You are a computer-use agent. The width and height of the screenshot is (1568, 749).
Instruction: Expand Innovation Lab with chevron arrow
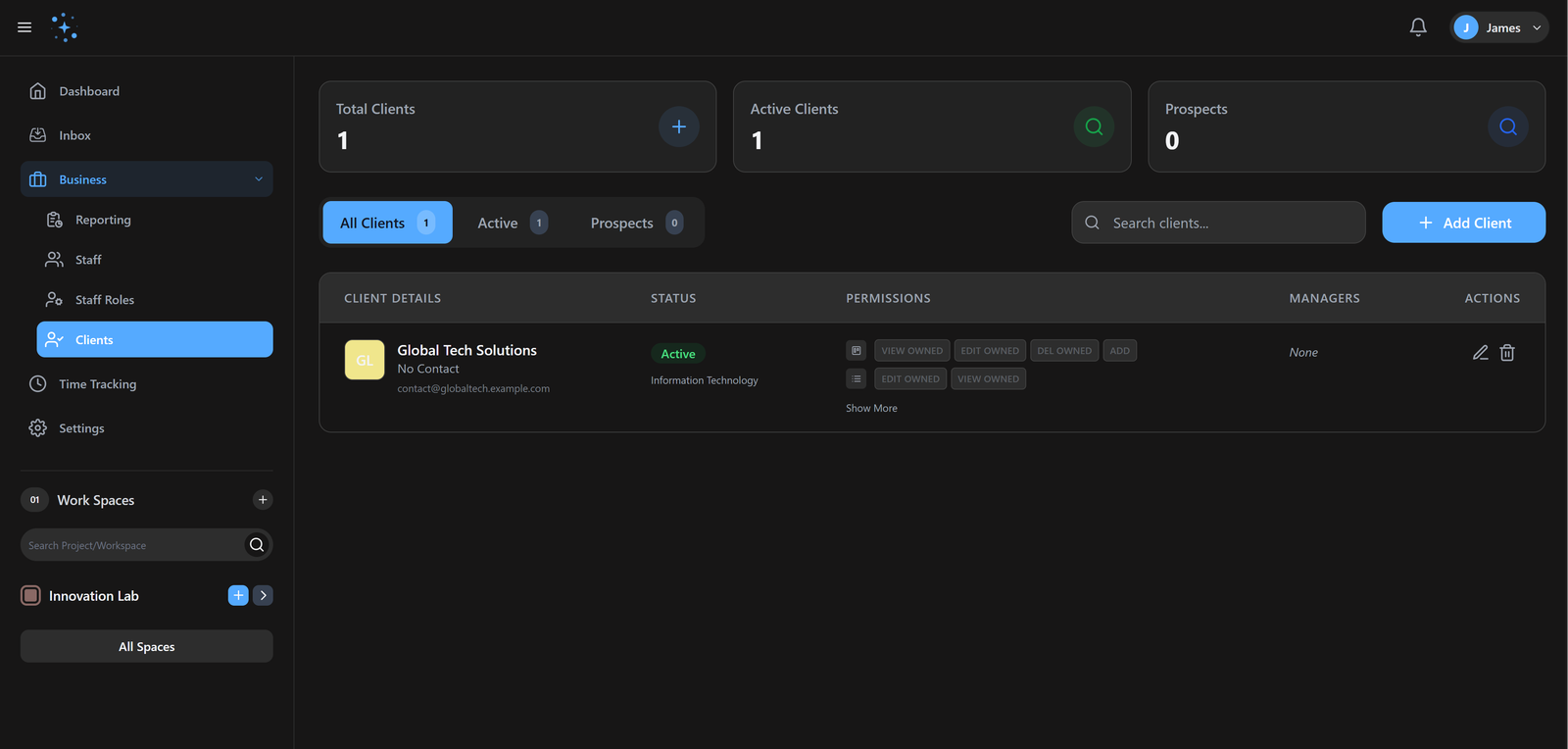(263, 595)
